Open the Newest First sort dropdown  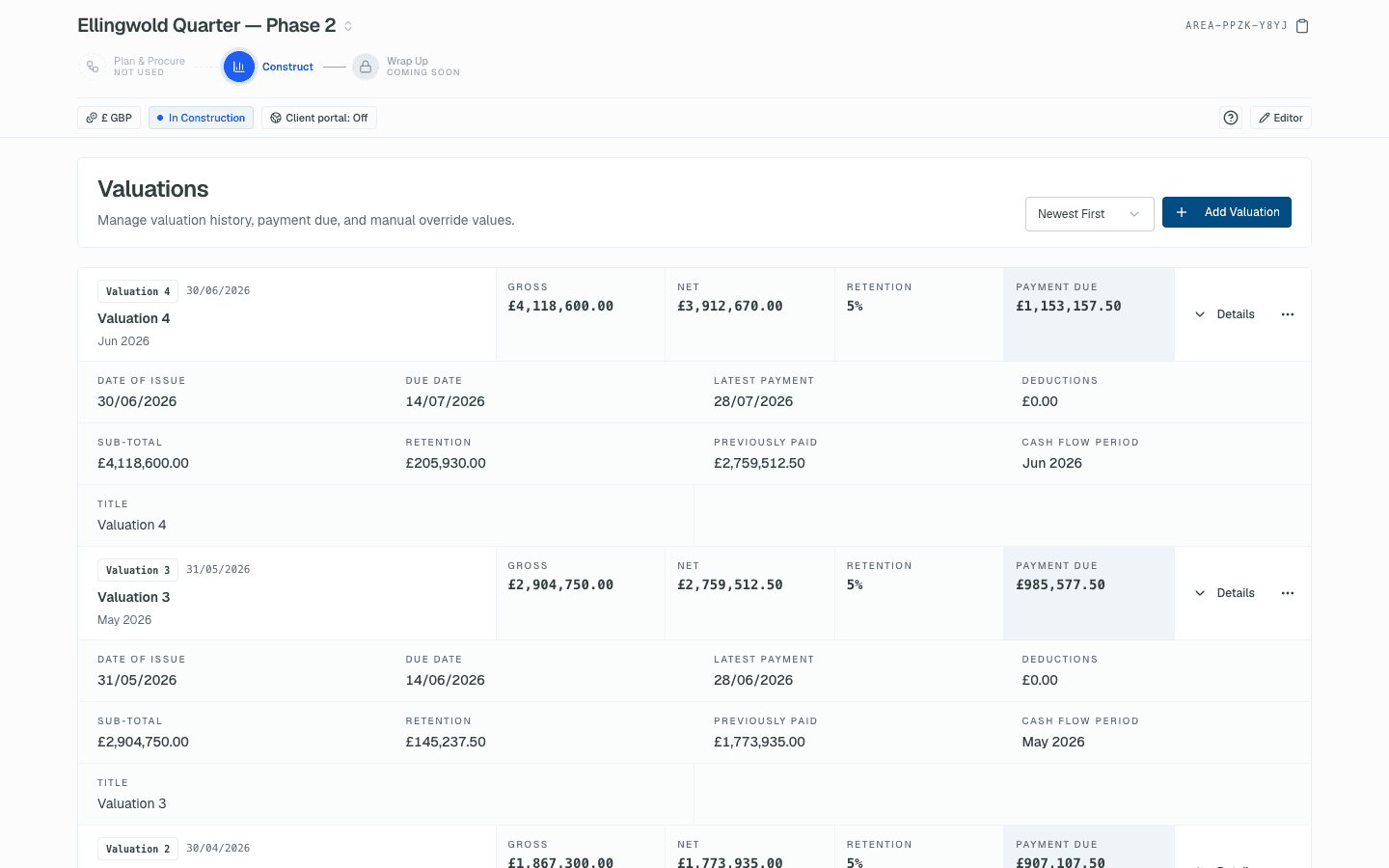click(1090, 214)
